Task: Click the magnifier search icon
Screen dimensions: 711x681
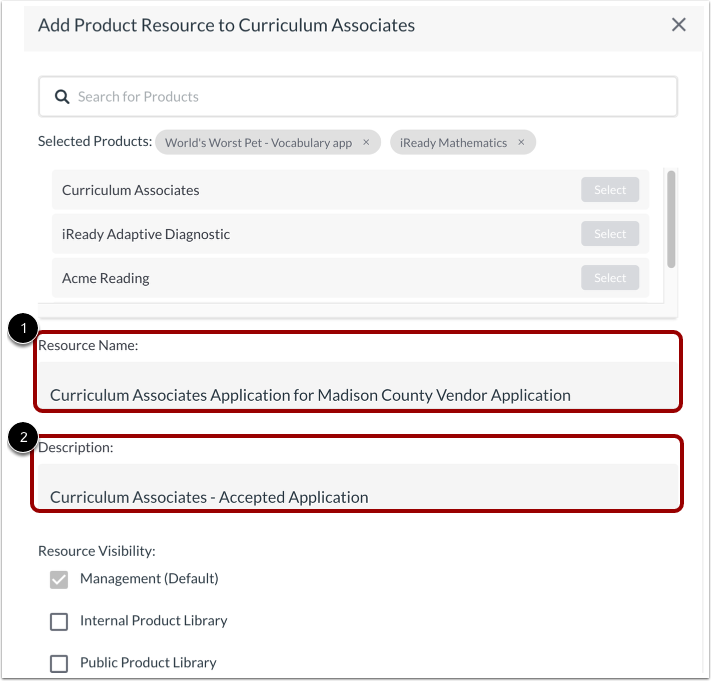Action: (62, 97)
